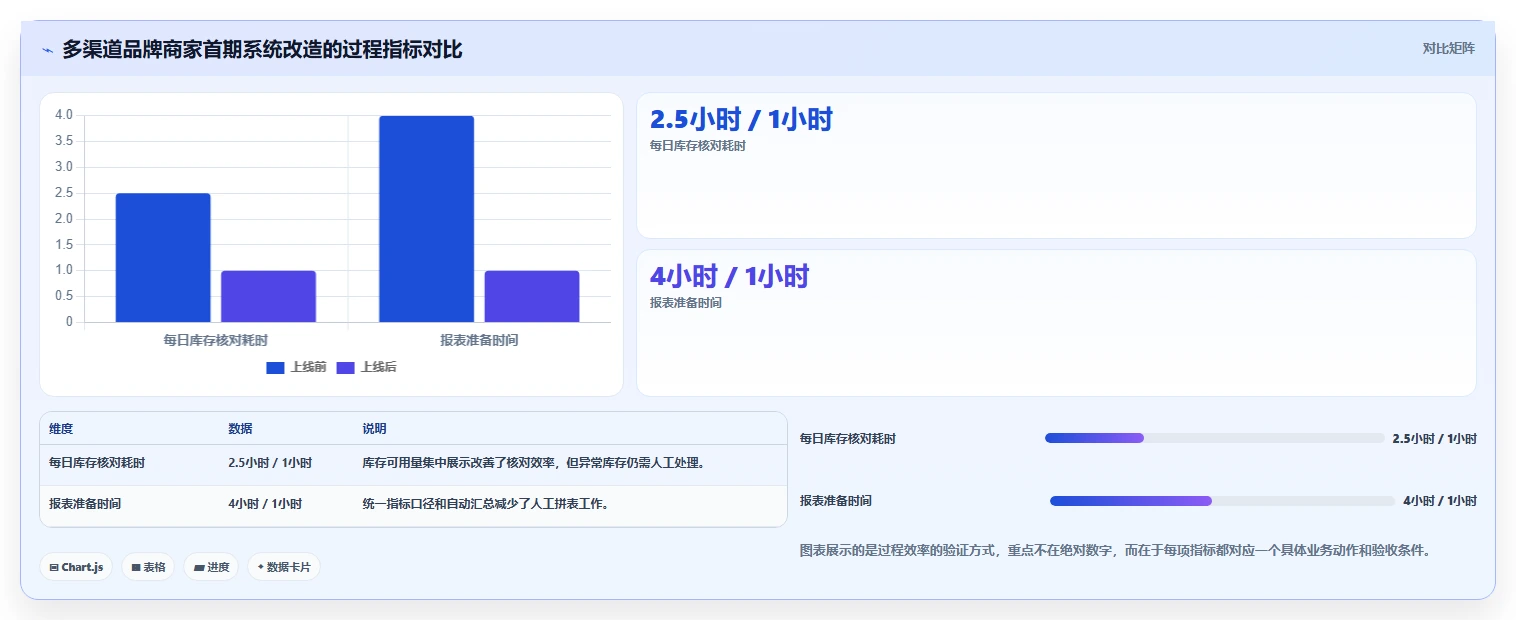The image size is (1516, 620).
Task: Click the 报表准备时间 chart axis label
Action: (479, 340)
